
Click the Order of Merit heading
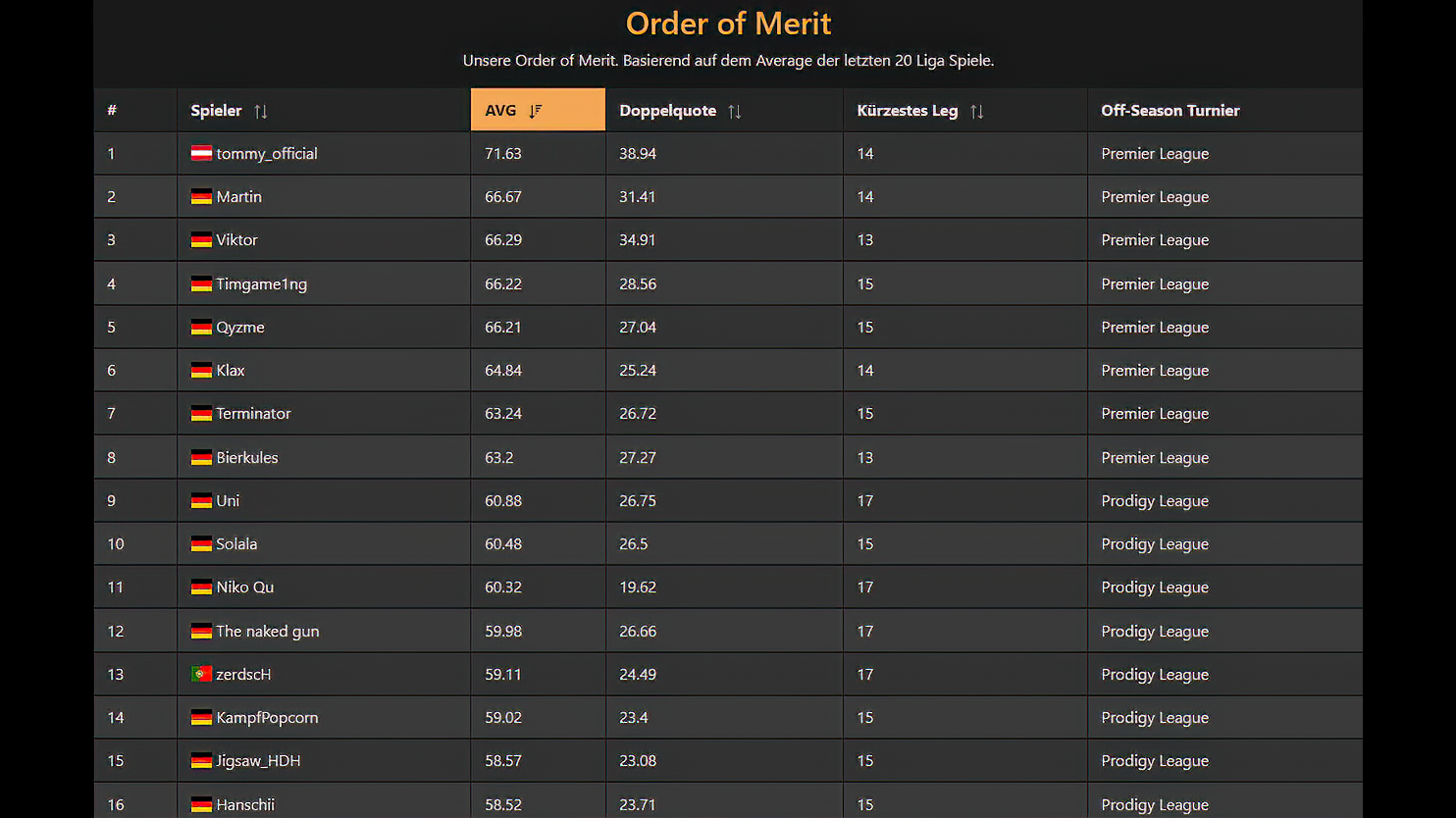728,24
